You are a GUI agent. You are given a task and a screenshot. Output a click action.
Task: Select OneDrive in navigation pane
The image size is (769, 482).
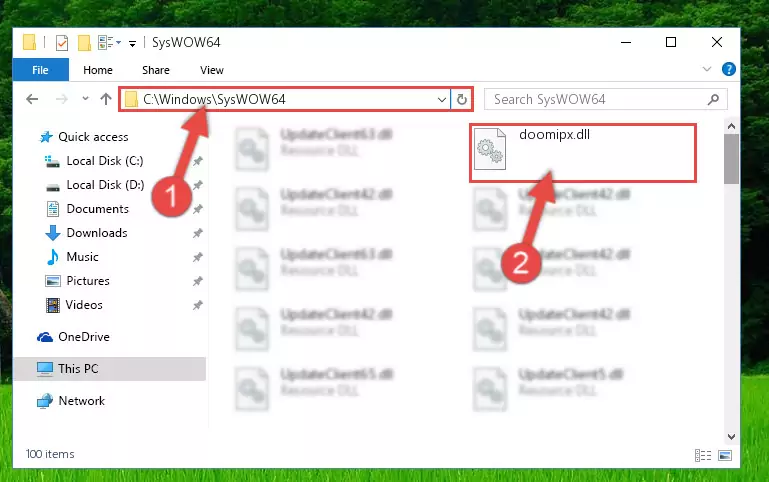(x=84, y=337)
